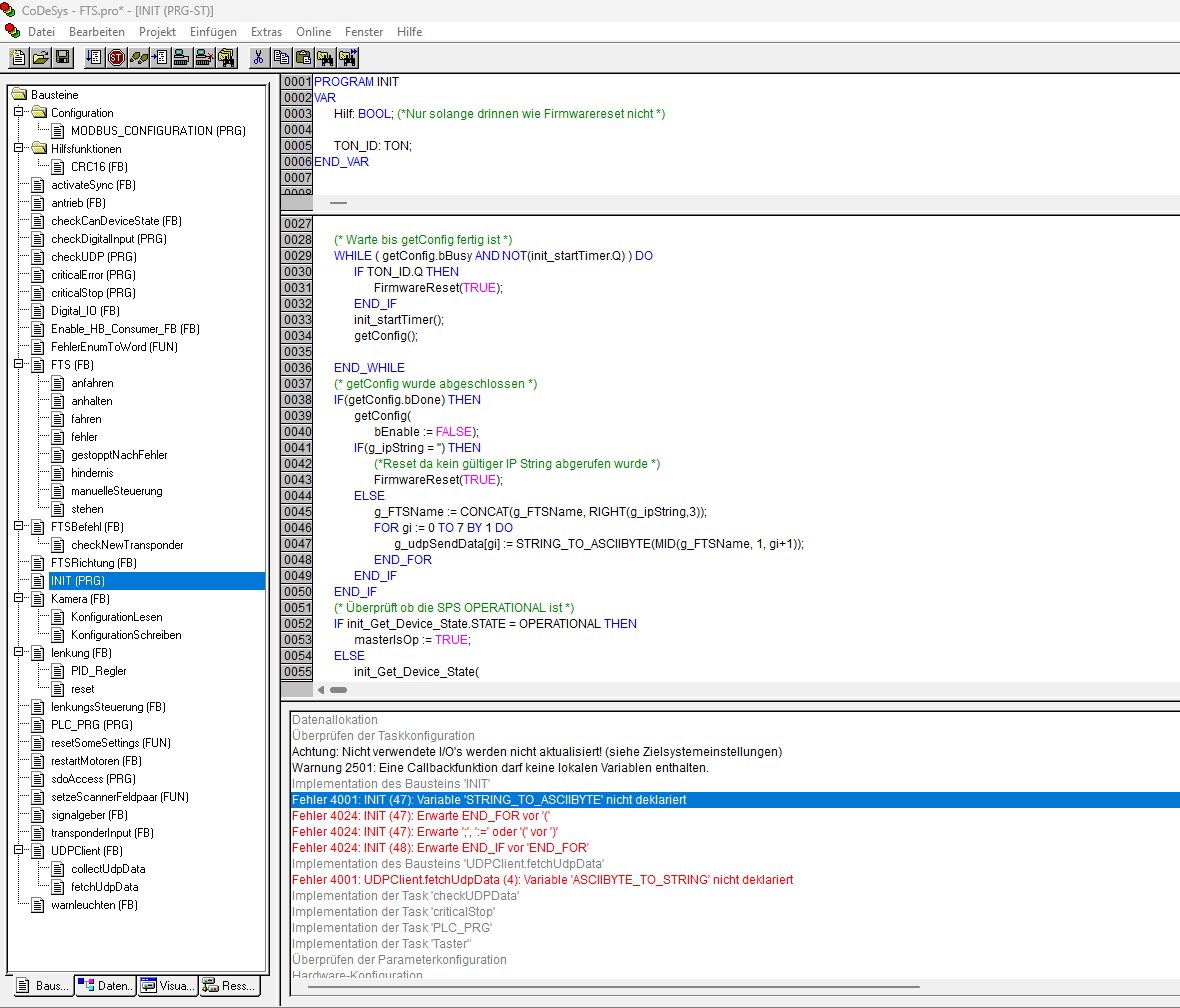Click the Copy icon in the toolbar
This screenshot has height=1008, width=1180.
[x=281, y=58]
